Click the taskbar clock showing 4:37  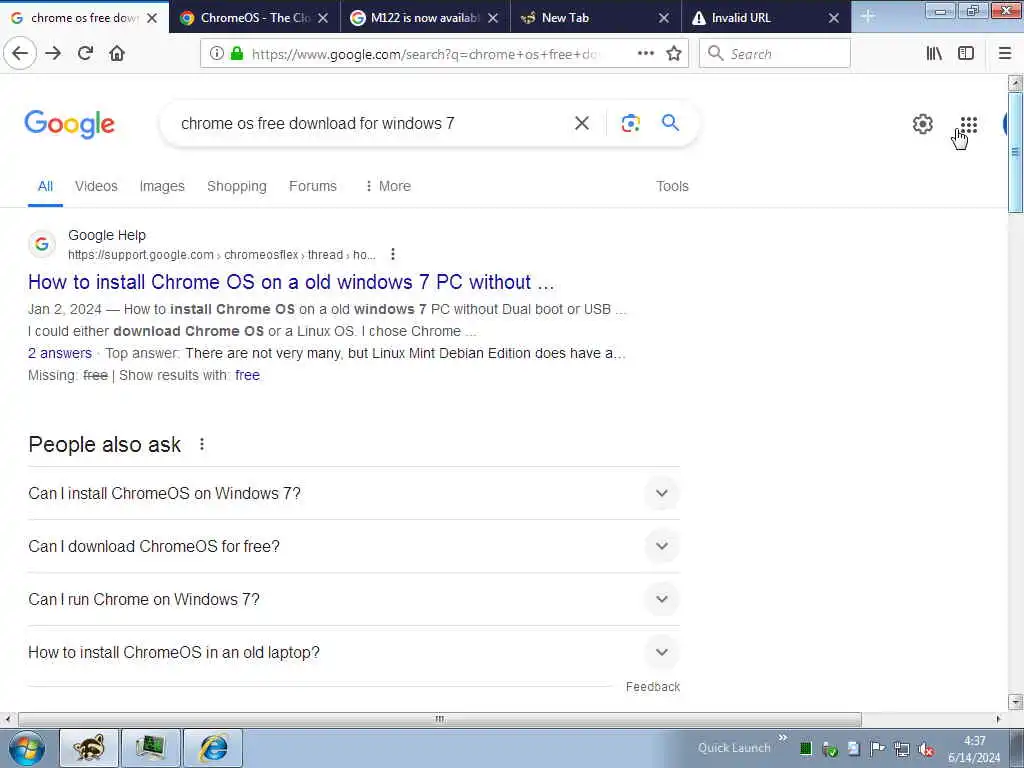point(974,749)
